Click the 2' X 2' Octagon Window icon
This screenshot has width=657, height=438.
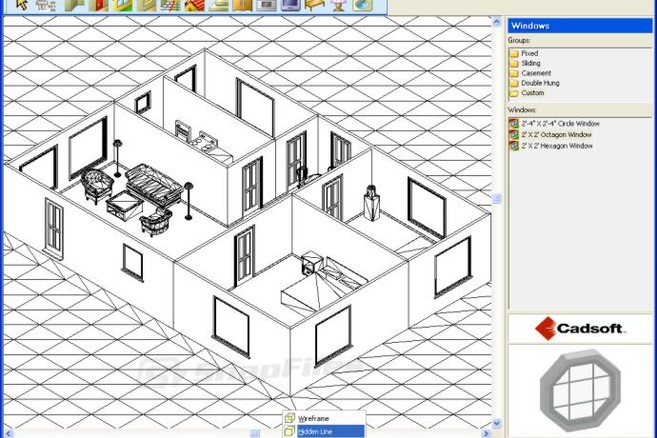click(x=514, y=135)
